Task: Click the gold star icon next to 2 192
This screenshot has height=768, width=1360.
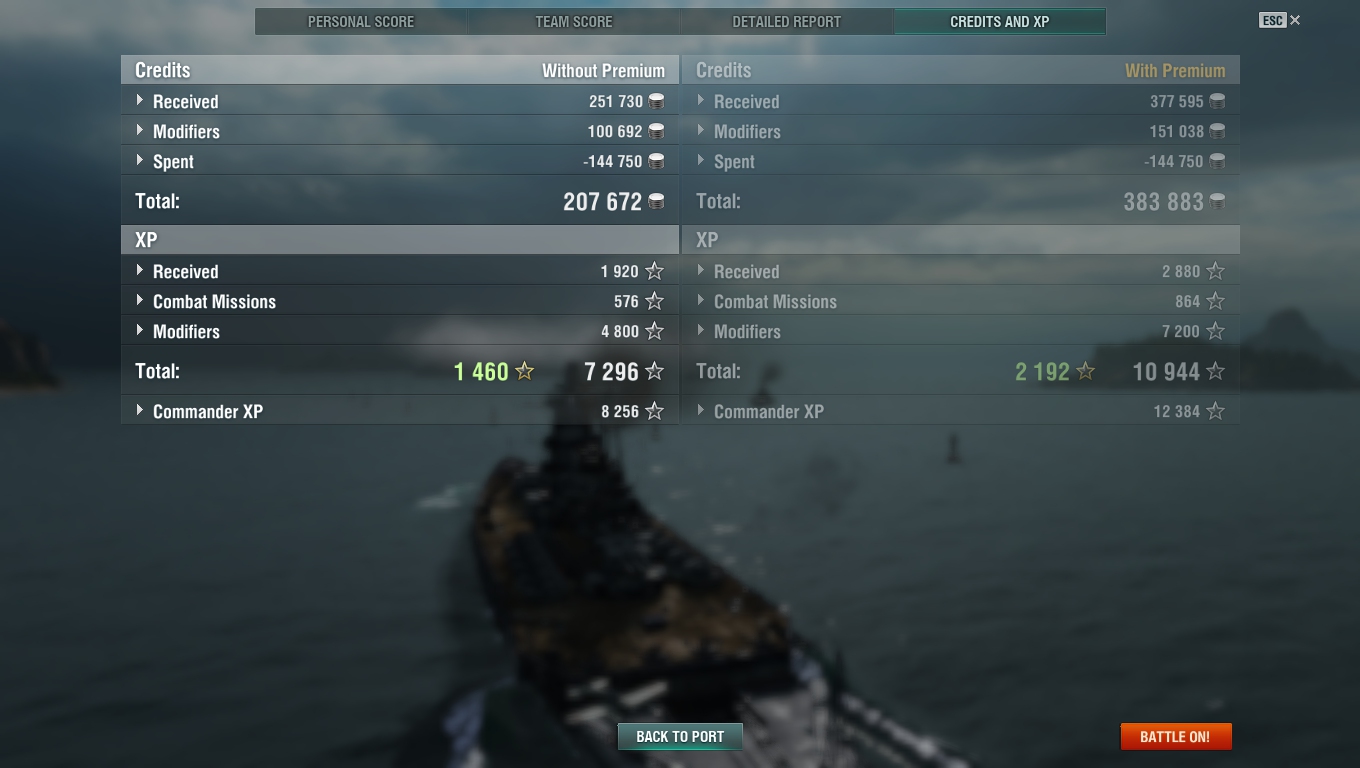Action: pyautogui.click(x=1085, y=371)
